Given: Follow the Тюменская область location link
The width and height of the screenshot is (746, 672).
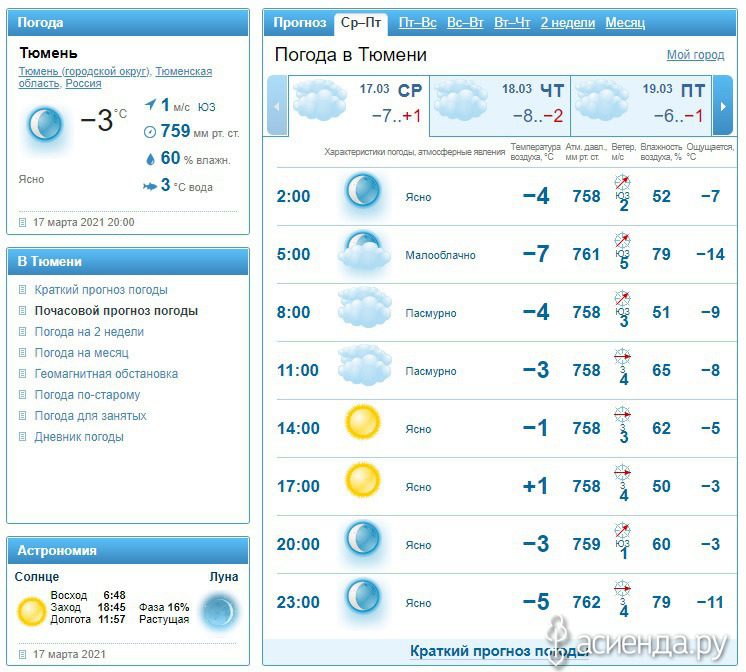Looking at the screenshot, I should [115, 77].
